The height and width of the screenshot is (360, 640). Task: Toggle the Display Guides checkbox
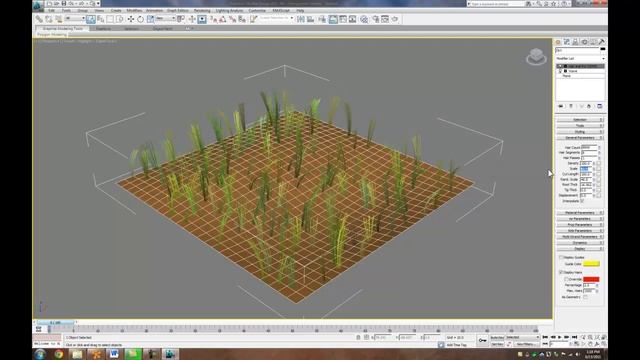tap(561, 257)
